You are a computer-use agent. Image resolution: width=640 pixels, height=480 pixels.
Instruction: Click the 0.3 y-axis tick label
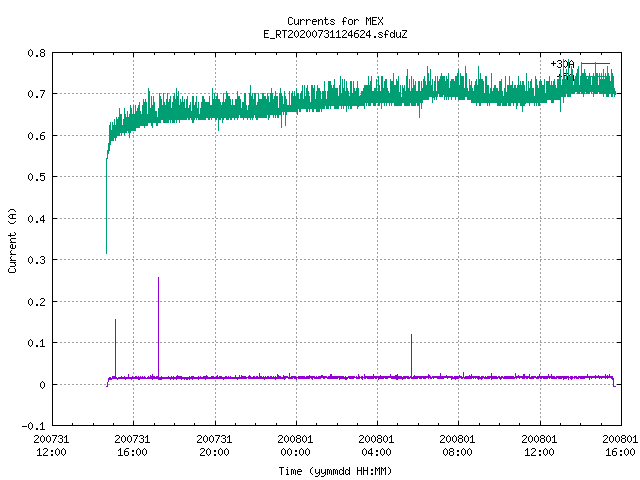tap(36, 260)
